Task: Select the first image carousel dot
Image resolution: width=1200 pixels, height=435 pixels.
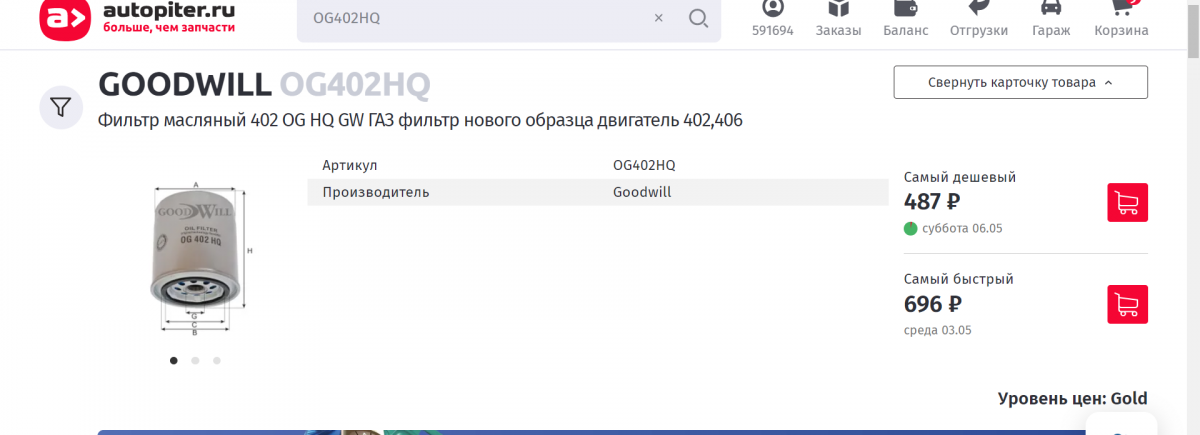Action: [x=174, y=360]
